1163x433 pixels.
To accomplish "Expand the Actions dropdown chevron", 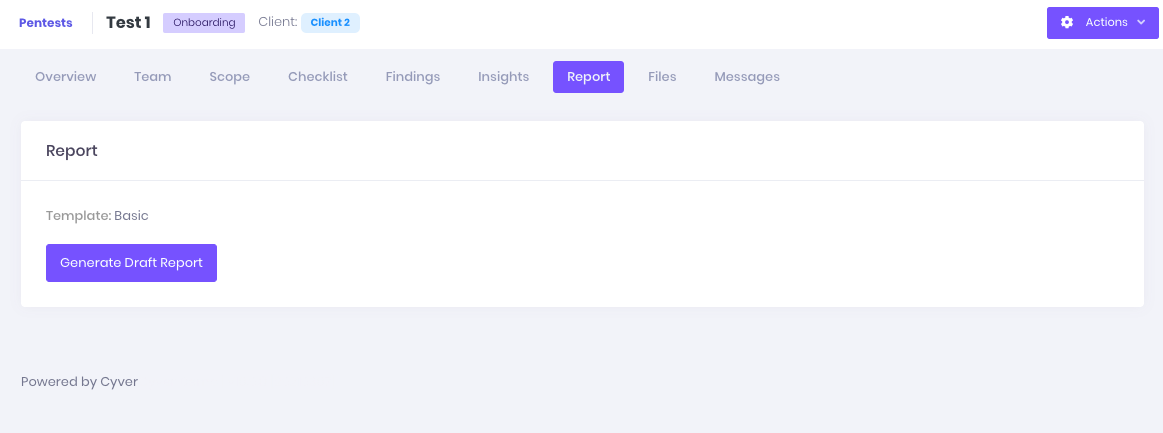I will (1141, 22).
